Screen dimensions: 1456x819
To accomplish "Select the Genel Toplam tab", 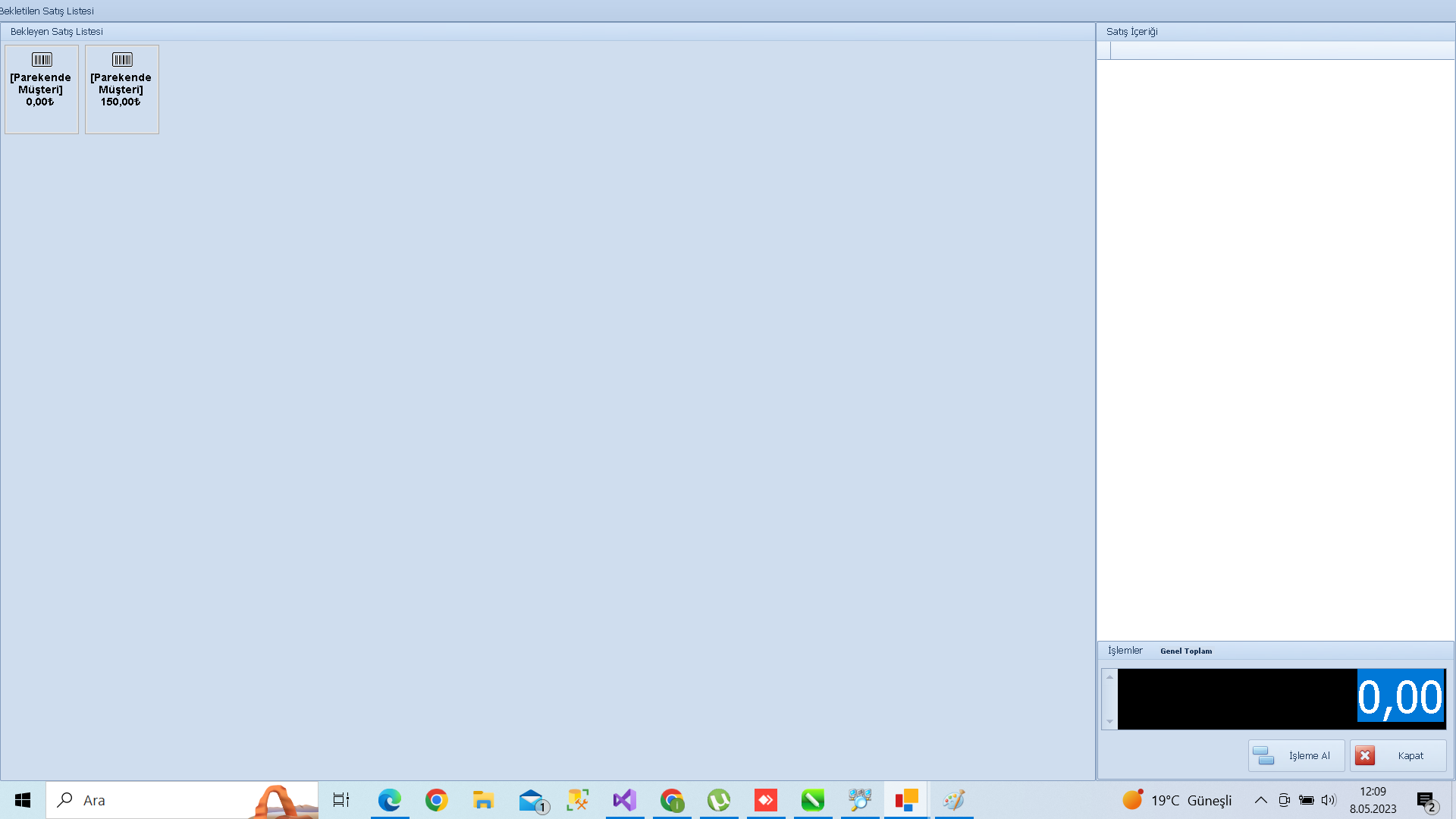I will click(x=1186, y=651).
